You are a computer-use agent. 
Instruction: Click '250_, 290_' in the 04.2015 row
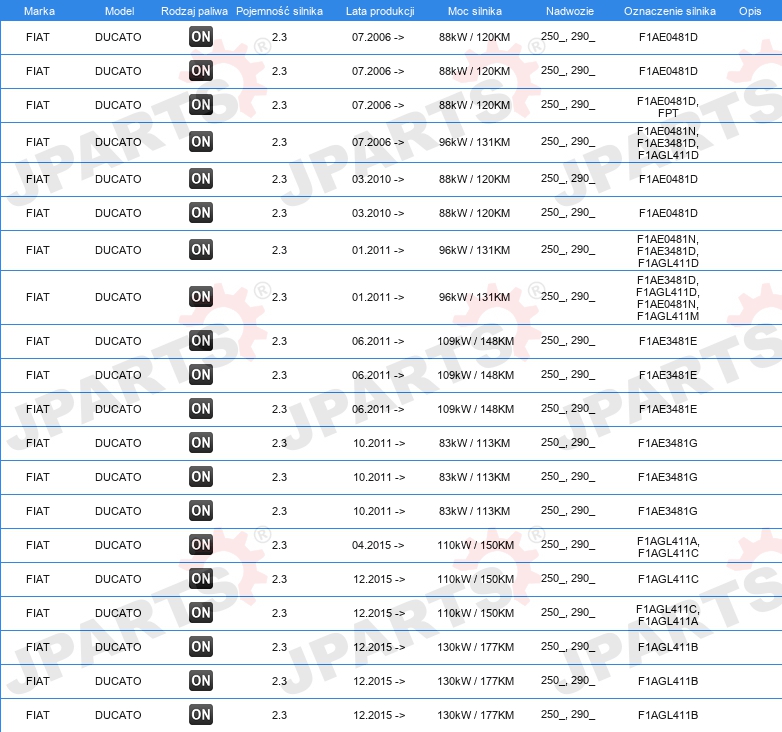point(568,545)
